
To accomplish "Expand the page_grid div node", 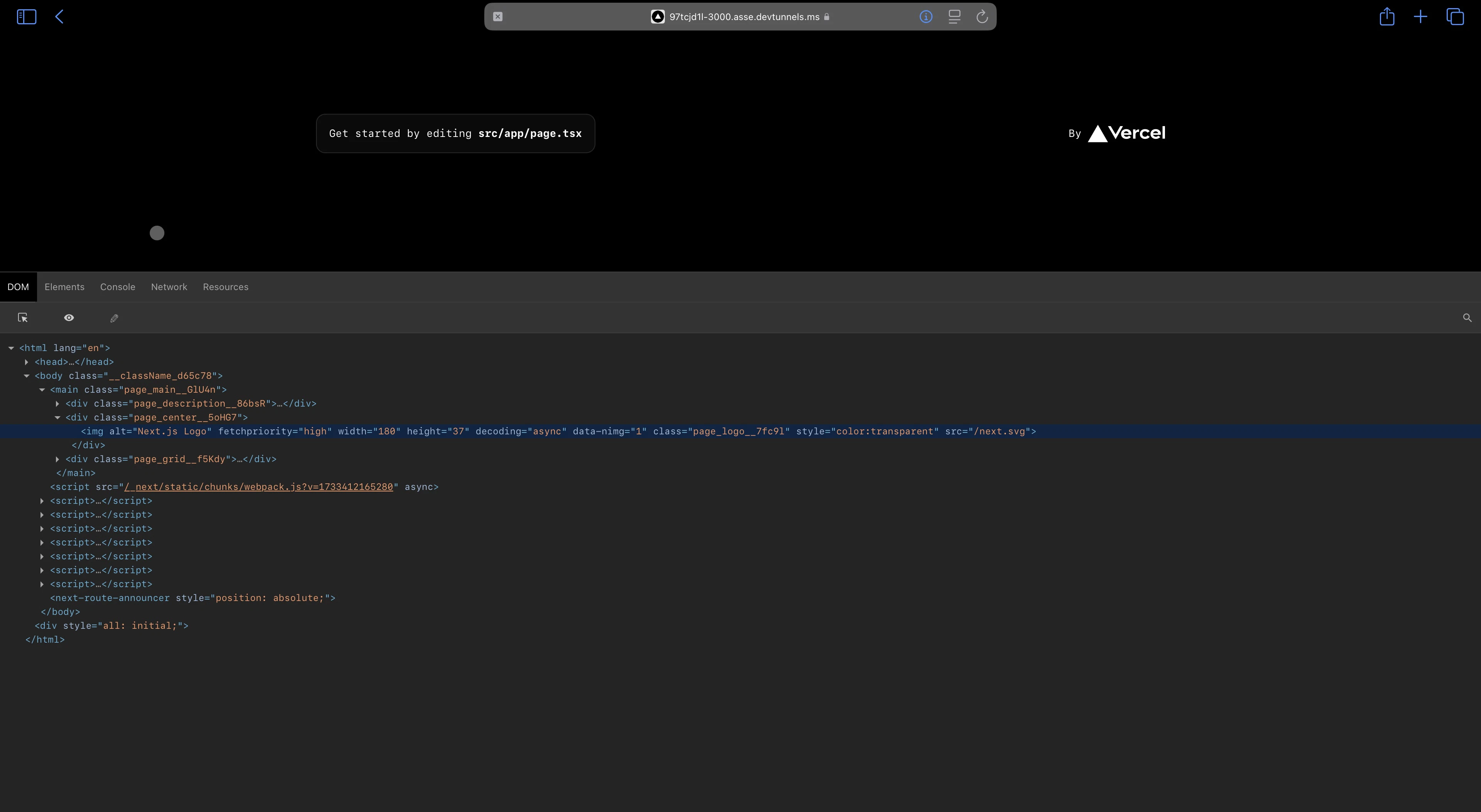I will tap(57, 459).
